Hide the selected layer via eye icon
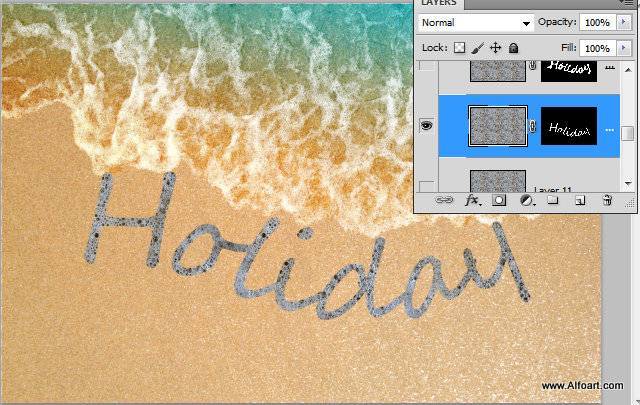The image size is (640, 405). pos(426,127)
